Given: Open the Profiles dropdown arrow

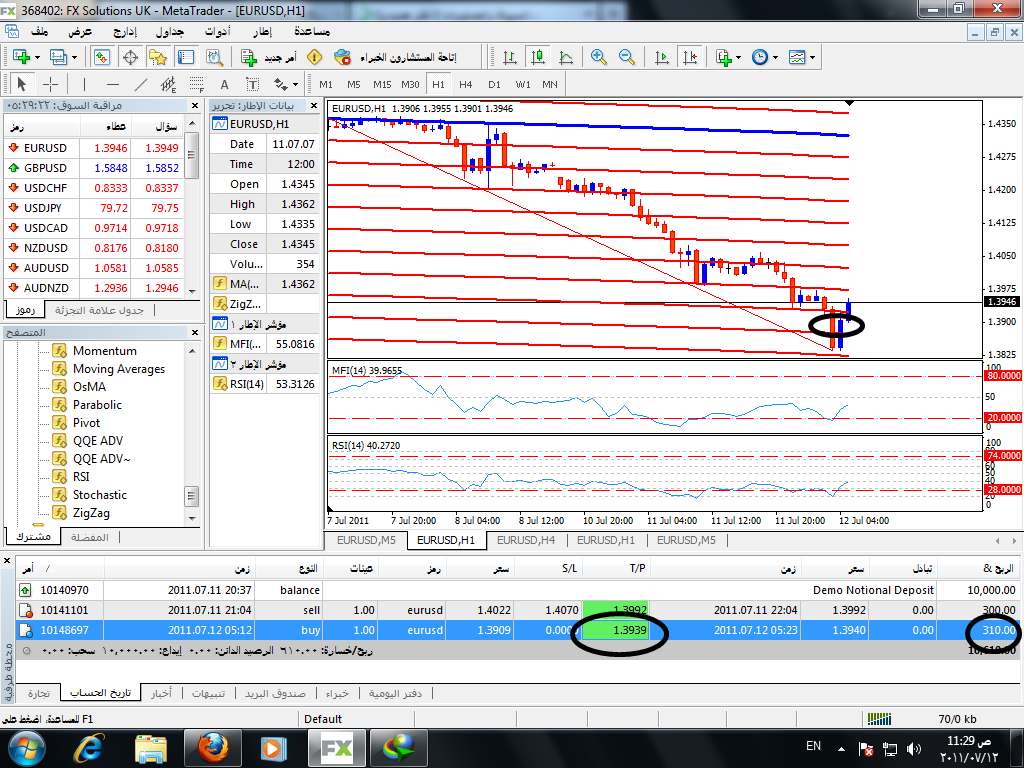Looking at the screenshot, I should [74, 57].
